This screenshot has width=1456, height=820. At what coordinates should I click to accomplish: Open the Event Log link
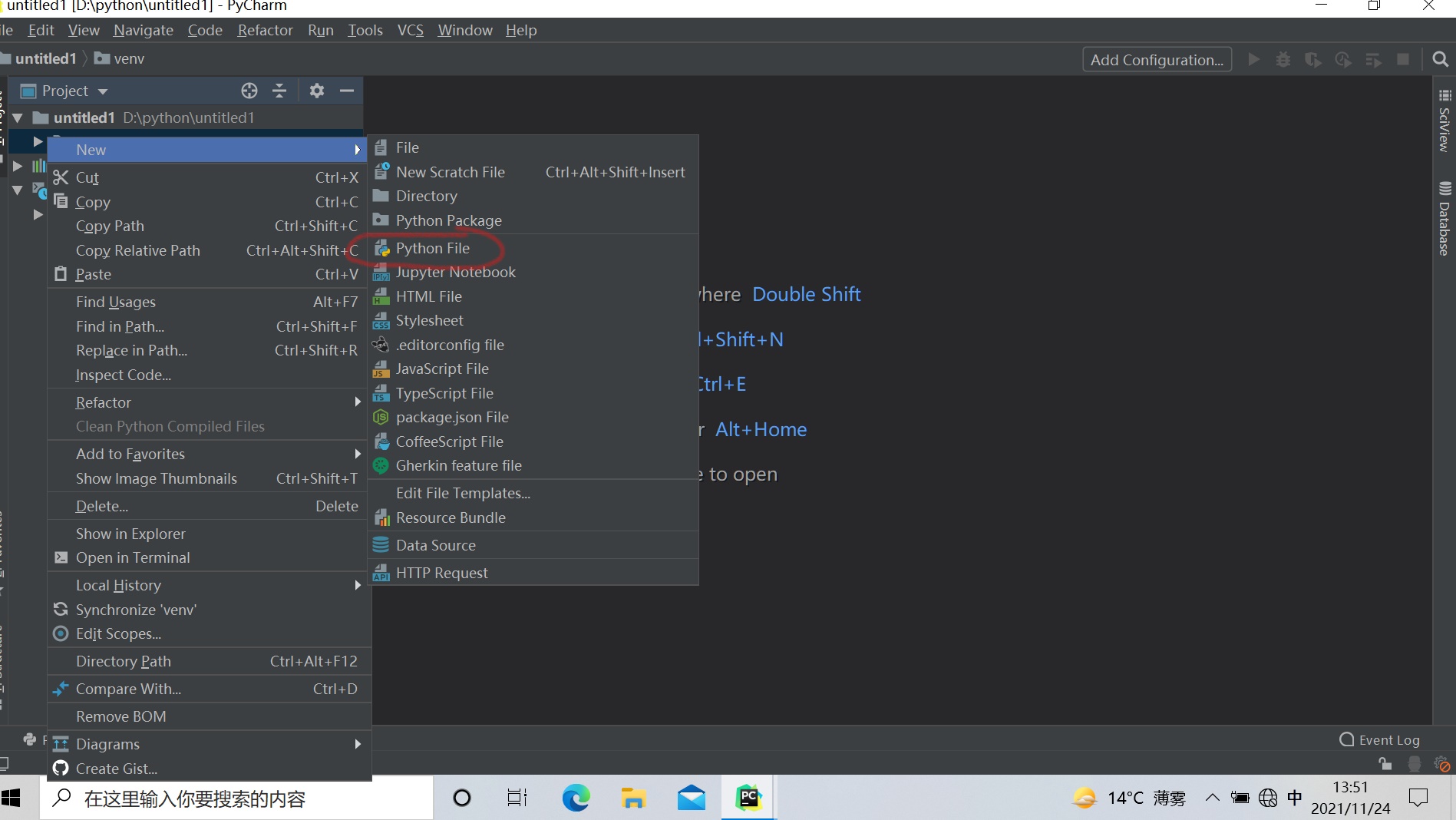pyautogui.click(x=1388, y=739)
